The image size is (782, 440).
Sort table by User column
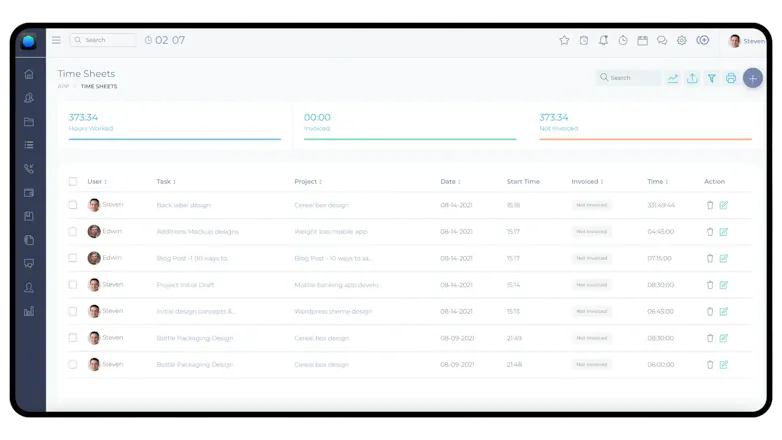pos(97,182)
